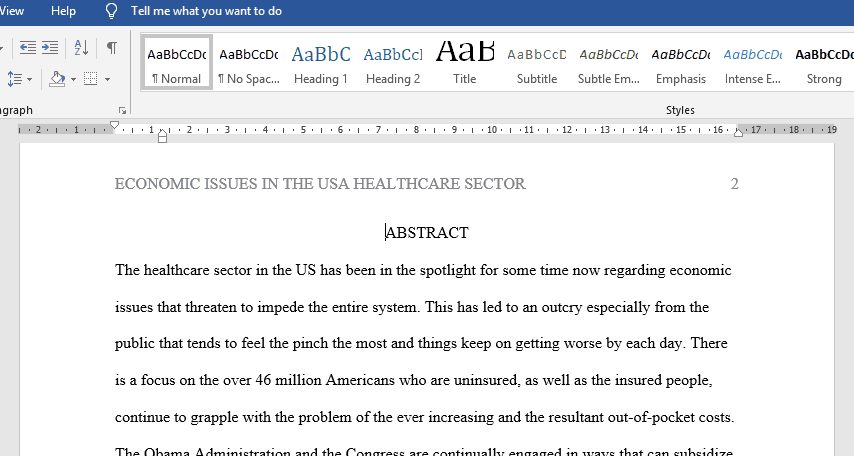The height and width of the screenshot is (456, 854).
Task: Open the Paragraph settings dialog launcher
Action: (123, 110)
